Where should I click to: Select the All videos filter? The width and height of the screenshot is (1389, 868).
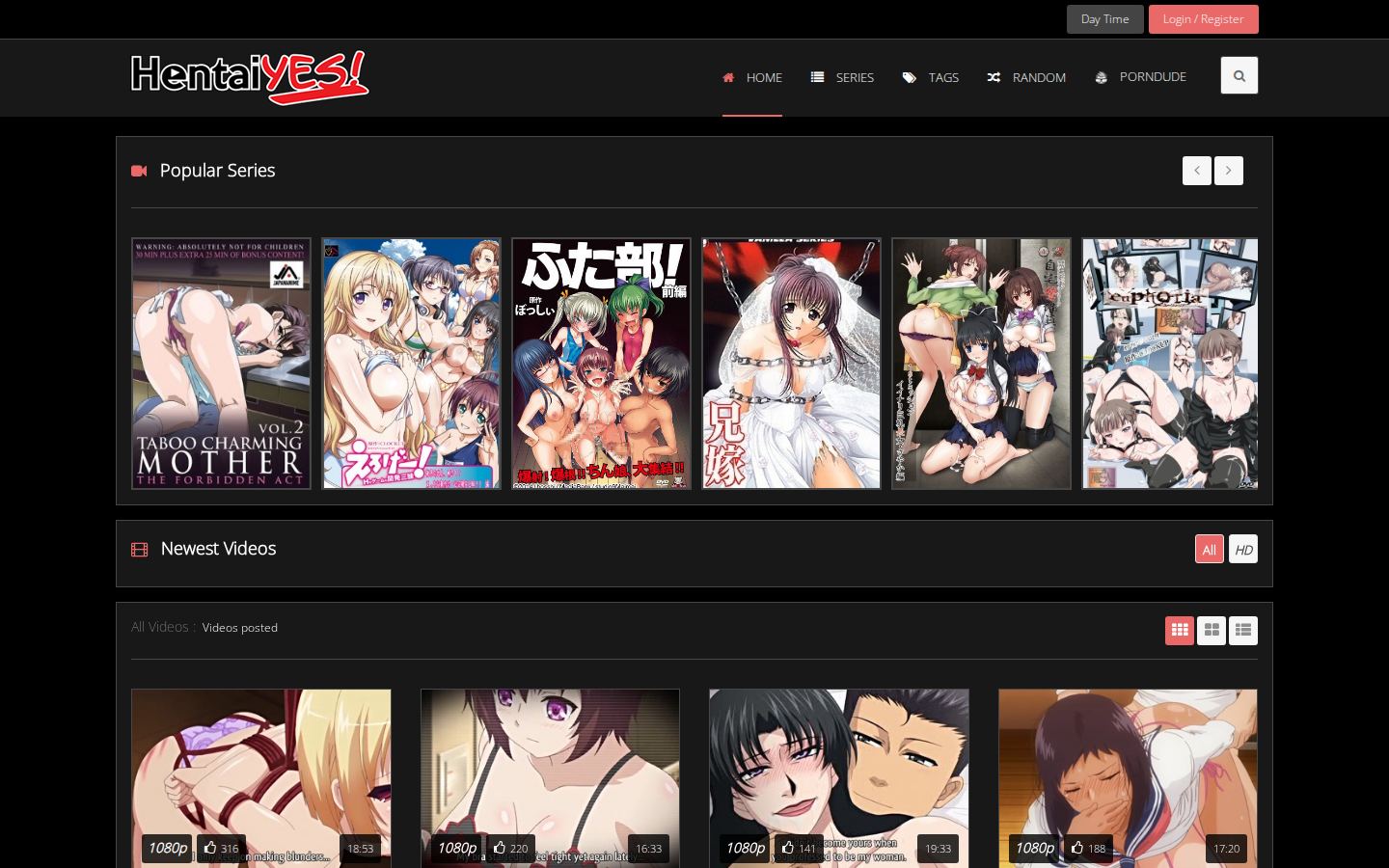1209,549
